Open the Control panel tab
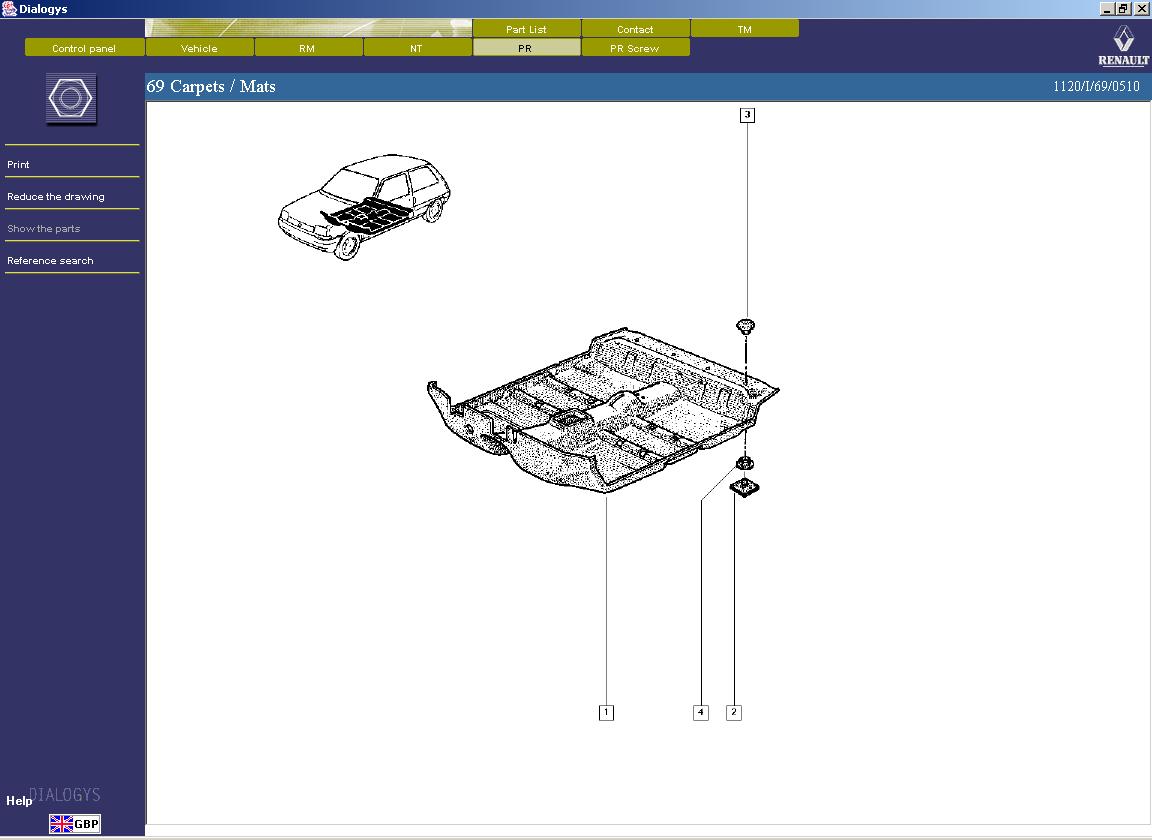The height and width of the screenshot is (840, 1152). pyautogui.click(x=84, y=48)
